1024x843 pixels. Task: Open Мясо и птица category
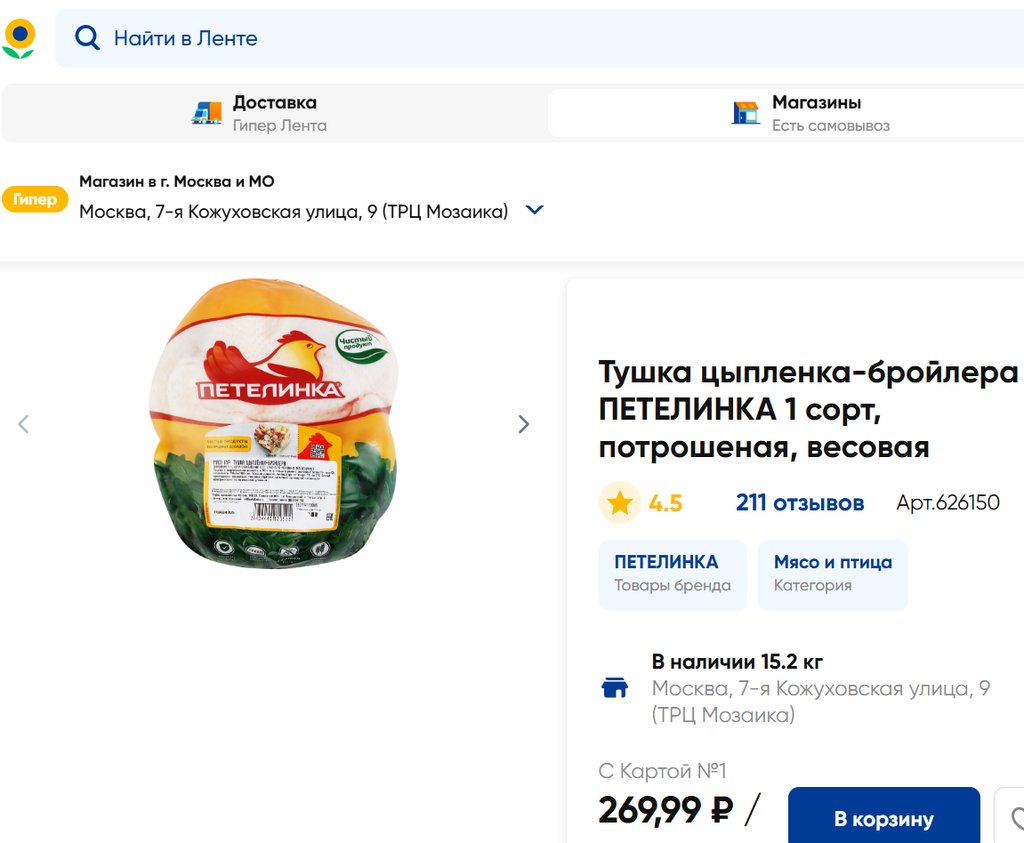832,574
